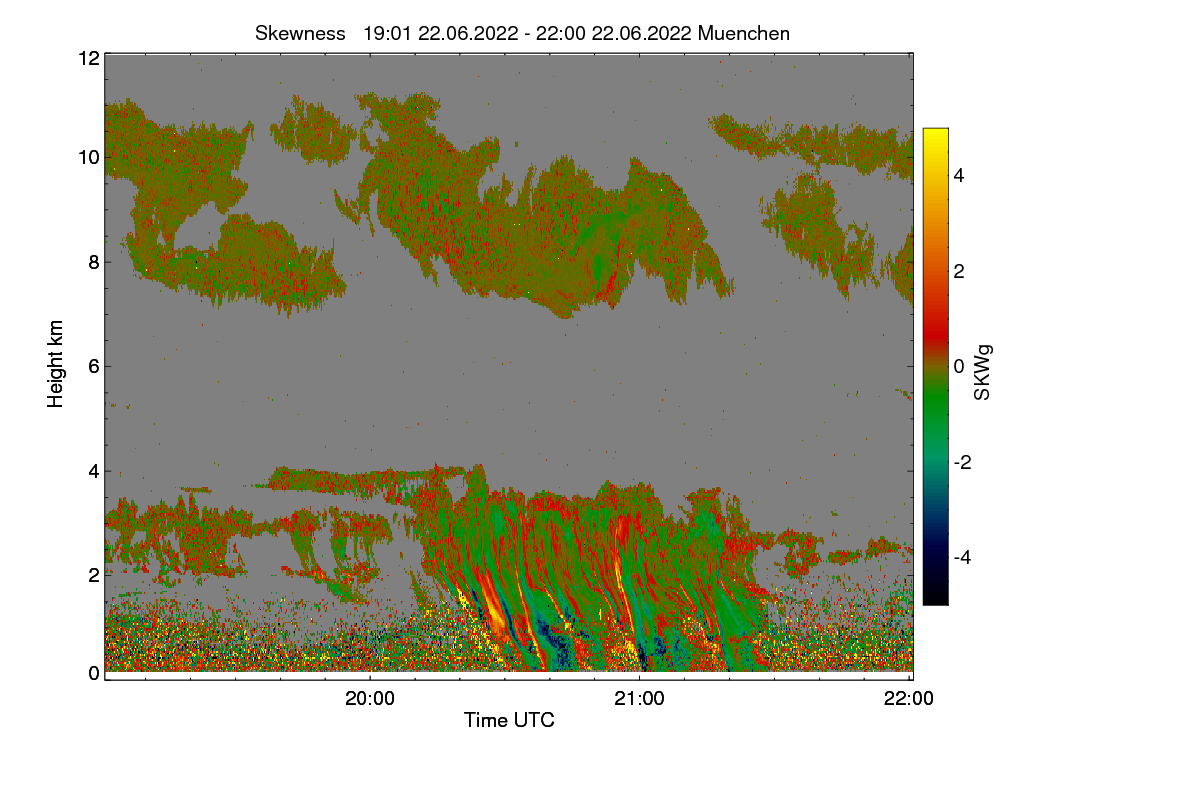Image resolution: width=1200 pixels, height=800 pixels.
Task: Click the 21:00 time tick label
Action: point(640,699)
